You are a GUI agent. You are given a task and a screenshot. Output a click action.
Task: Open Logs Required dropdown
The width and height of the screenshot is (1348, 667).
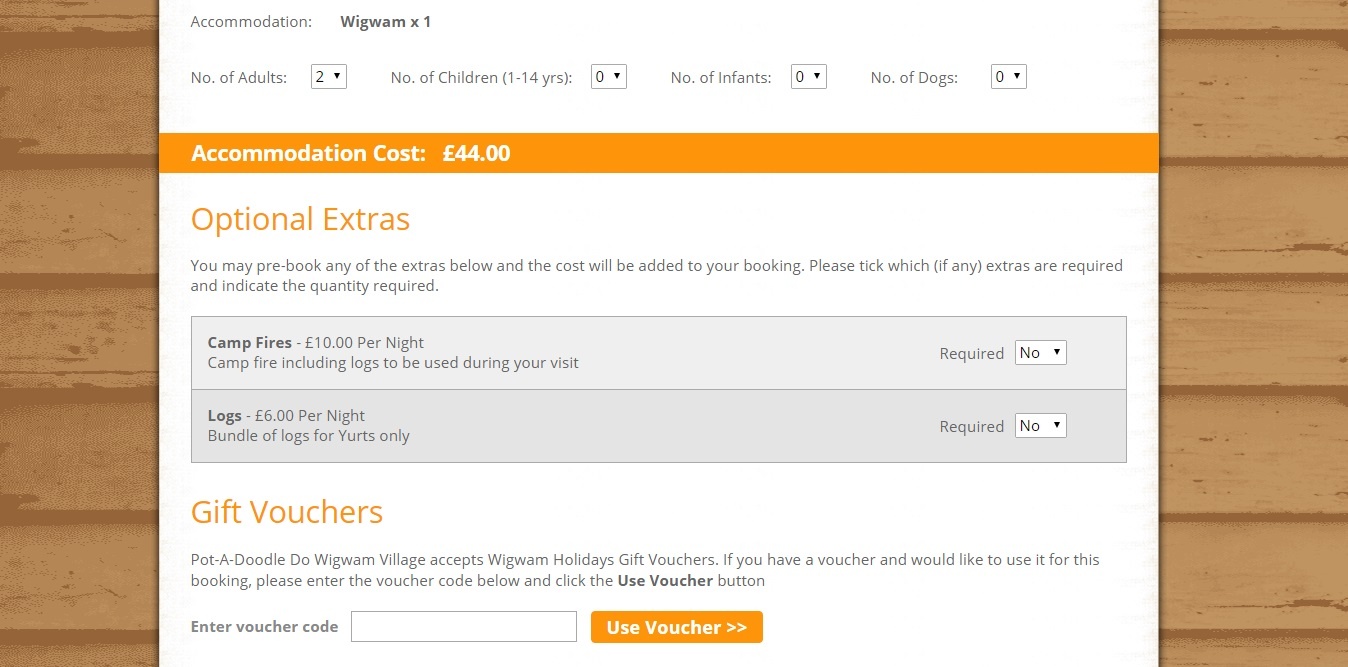1041,426
